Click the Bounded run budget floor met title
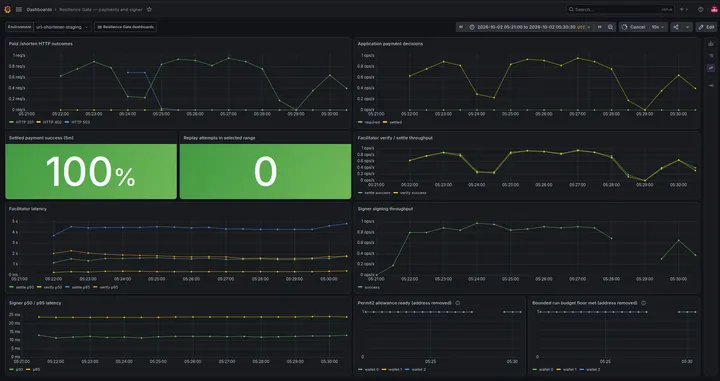Image resolution: width=720 pixels, height=381 pixels. tap(585, 303)
